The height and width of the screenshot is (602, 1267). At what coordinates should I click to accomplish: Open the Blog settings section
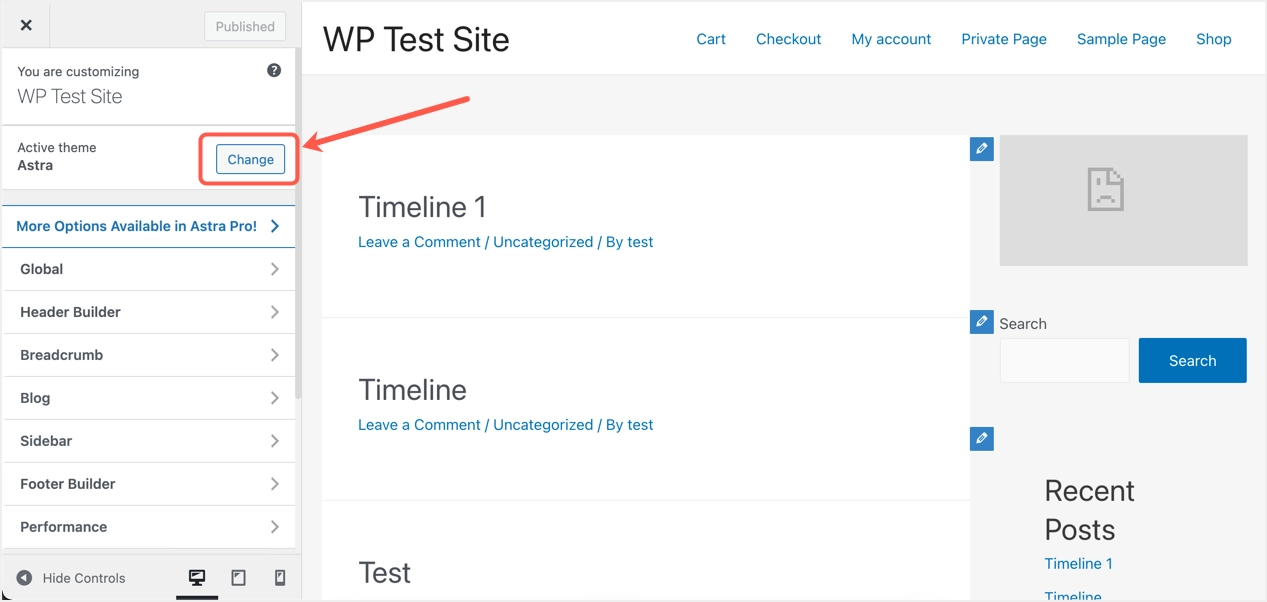coord(150,398)
